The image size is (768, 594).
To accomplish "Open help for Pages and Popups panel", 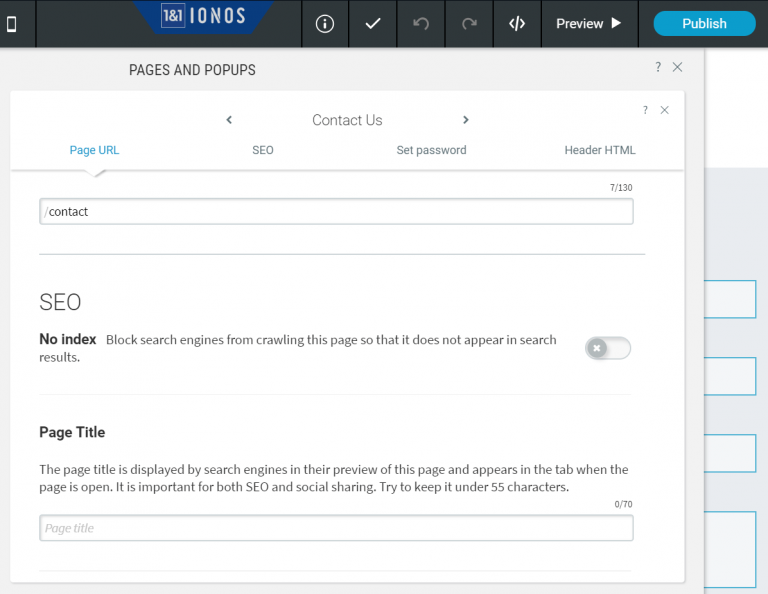I will [x=658, y=67].
